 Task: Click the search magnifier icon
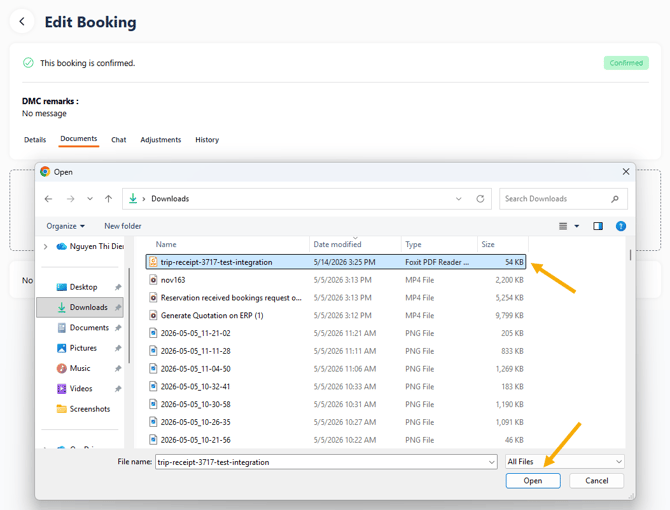click(x=615, y=199)
